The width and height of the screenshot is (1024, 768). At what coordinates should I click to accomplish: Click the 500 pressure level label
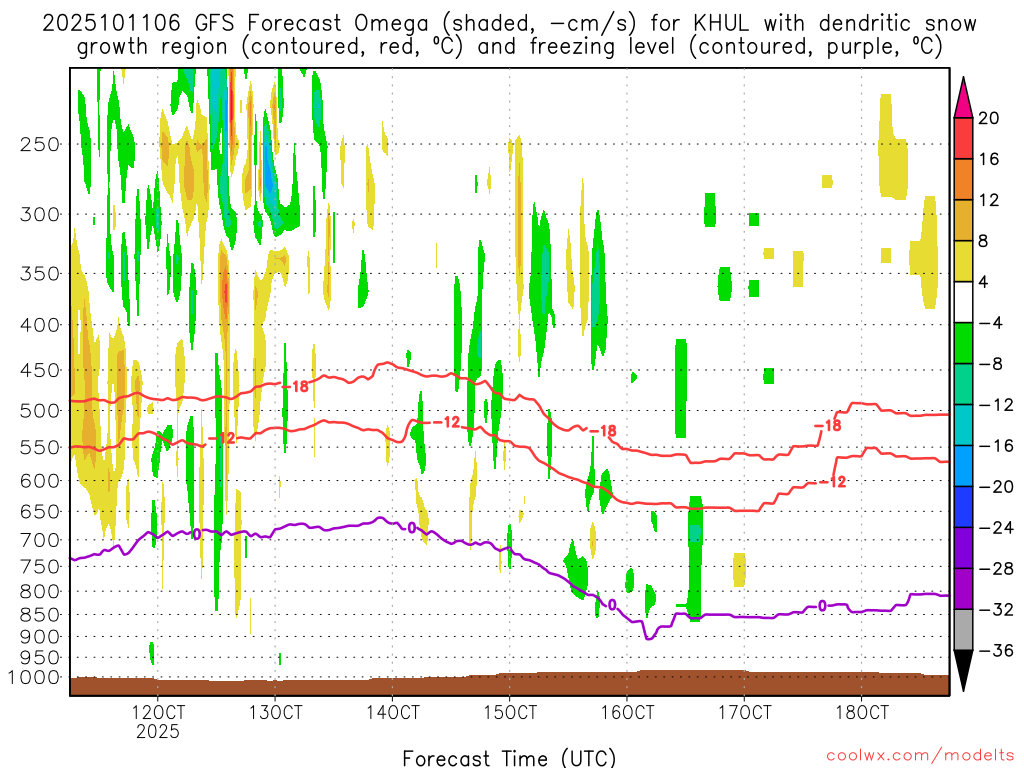[x=40, y=411]
